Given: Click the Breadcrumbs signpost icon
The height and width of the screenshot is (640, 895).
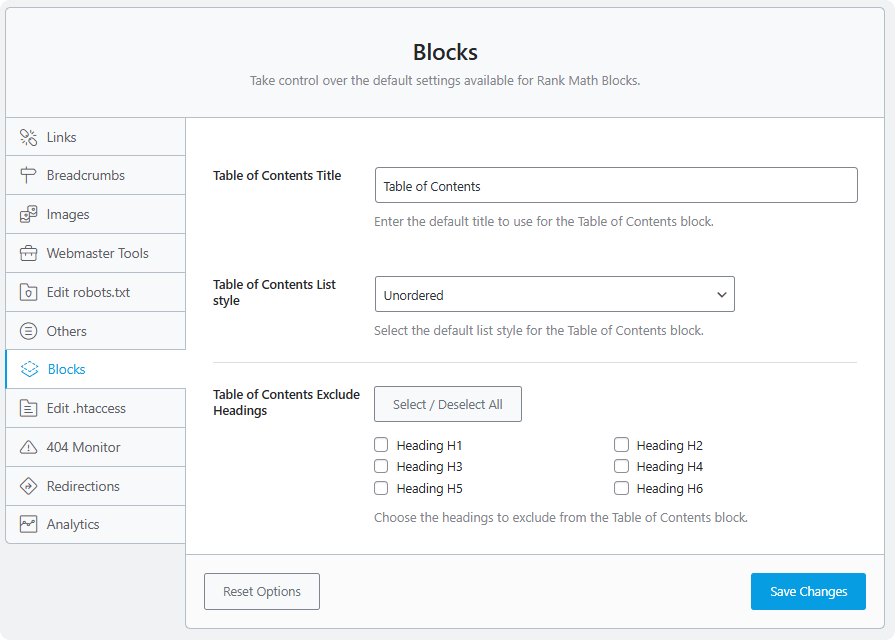Looking at the screenshot, I should click(x=28, y=175).
